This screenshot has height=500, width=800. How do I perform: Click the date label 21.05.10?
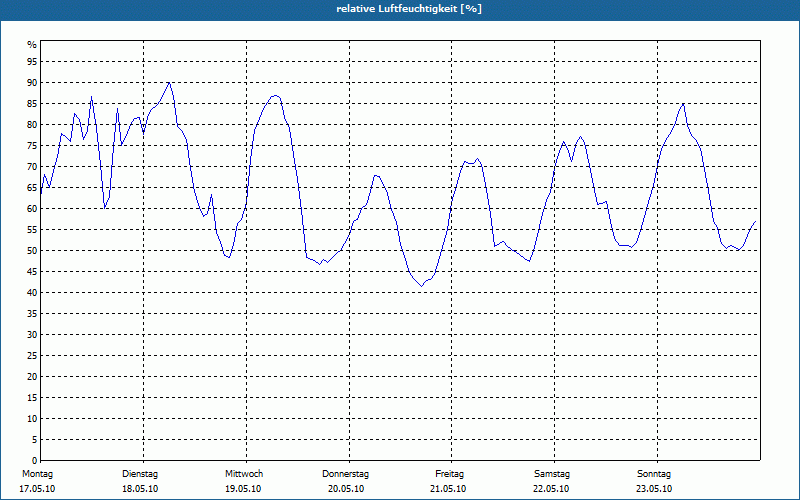[448, 489]
